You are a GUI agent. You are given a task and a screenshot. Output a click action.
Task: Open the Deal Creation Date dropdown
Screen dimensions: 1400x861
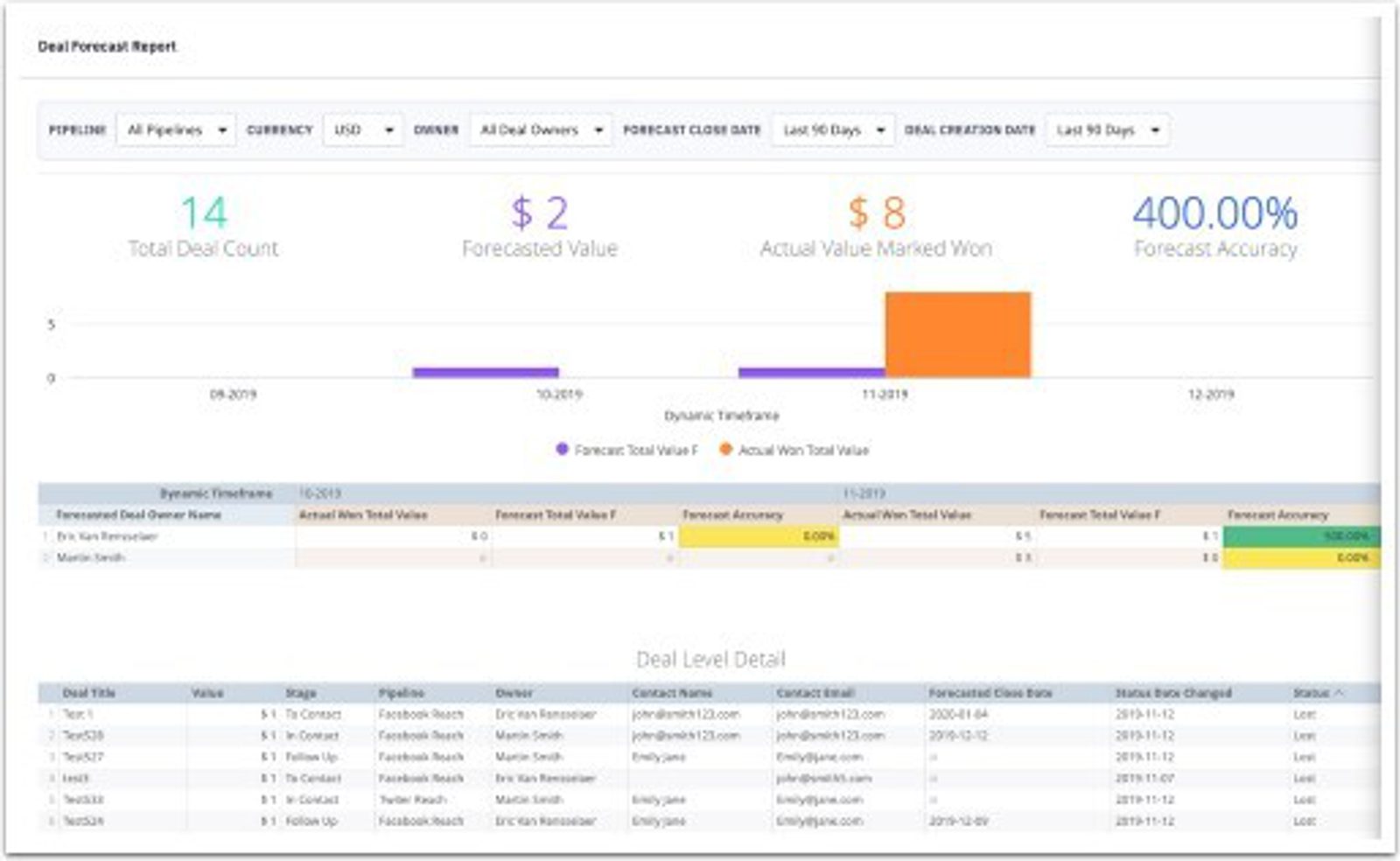coord(1107,130)
